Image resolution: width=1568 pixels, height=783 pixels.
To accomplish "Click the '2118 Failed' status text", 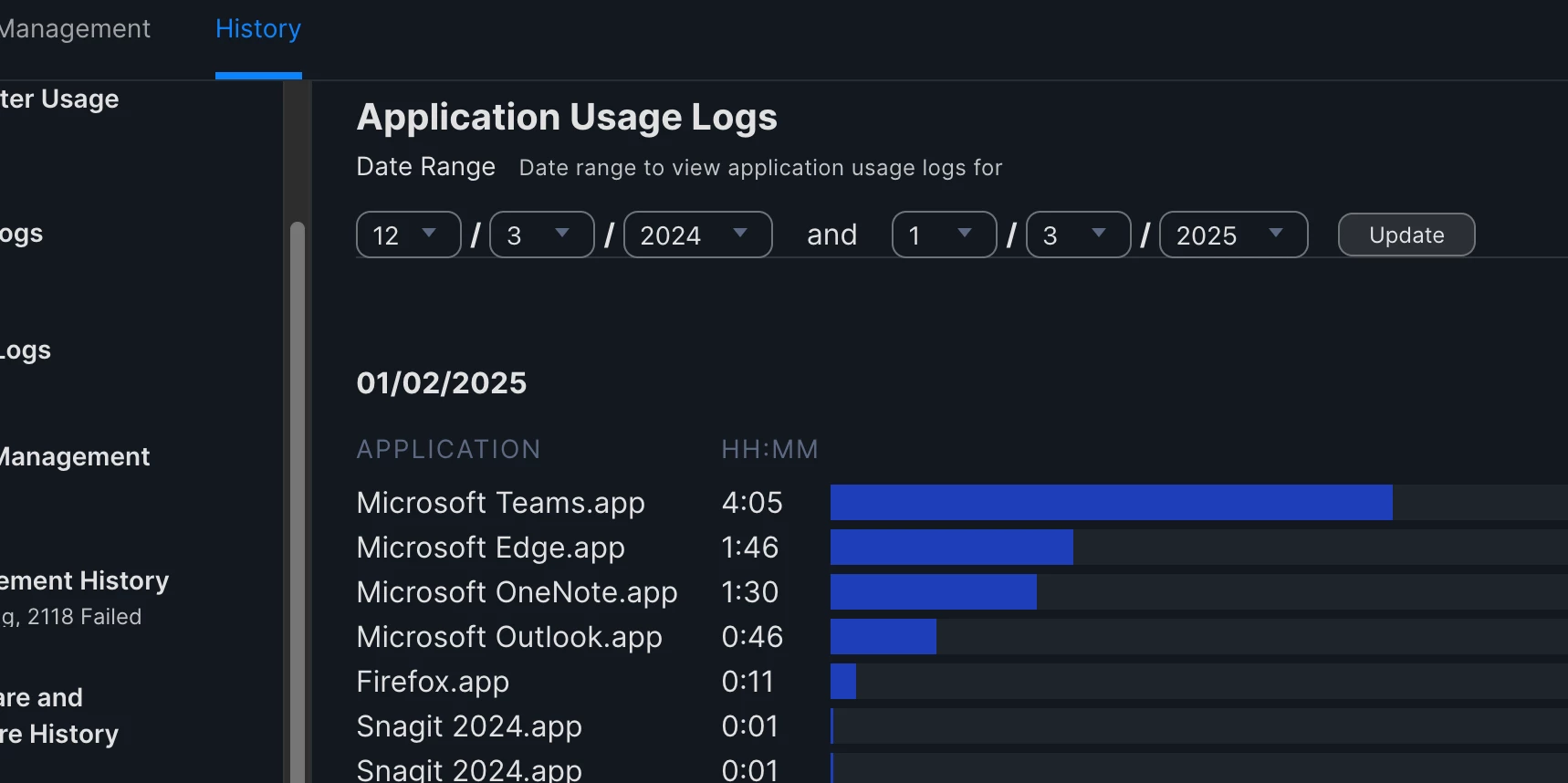I will 85,617.
